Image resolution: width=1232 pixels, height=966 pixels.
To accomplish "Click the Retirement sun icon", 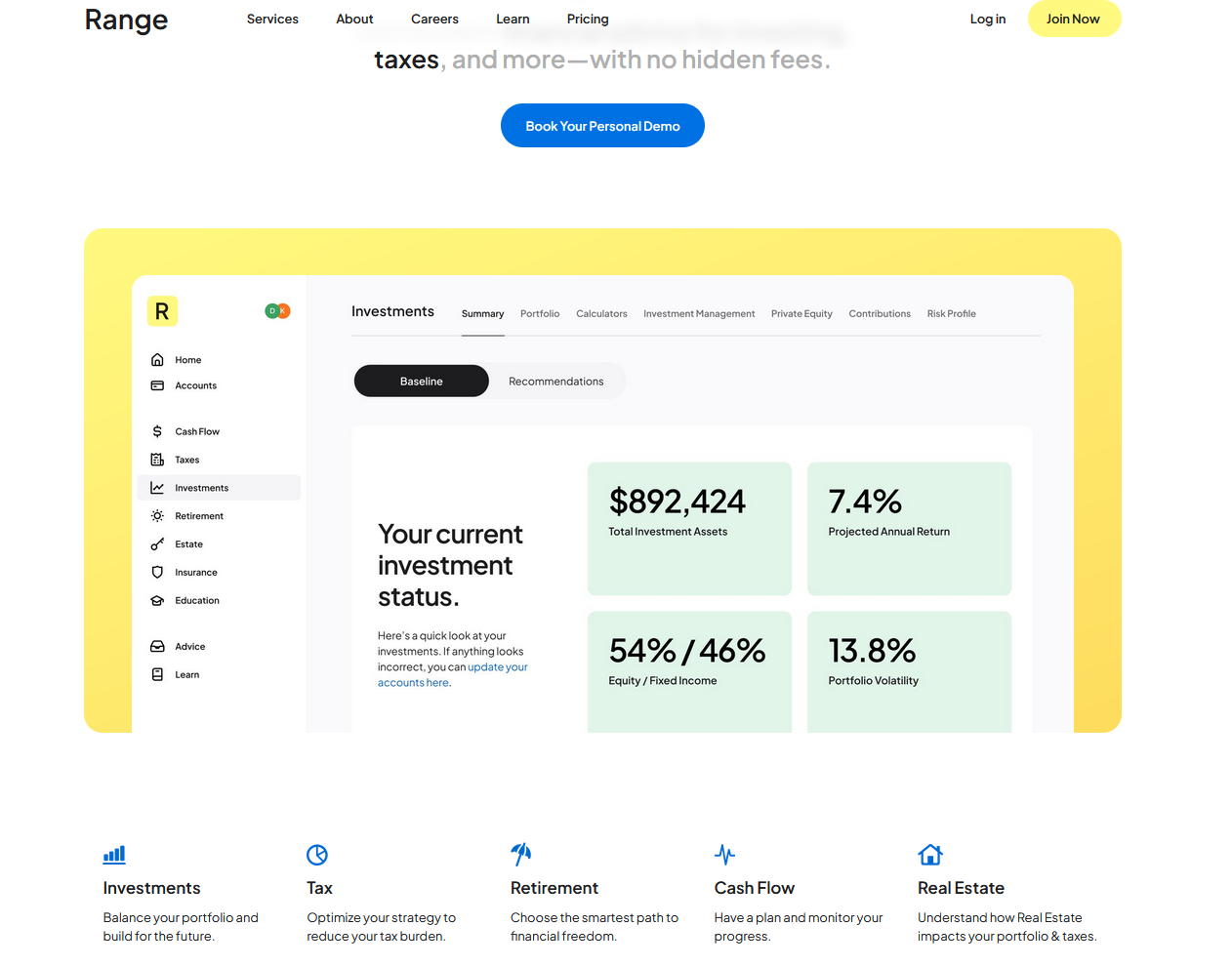I will pyautogui.click(x=157, y=516).
